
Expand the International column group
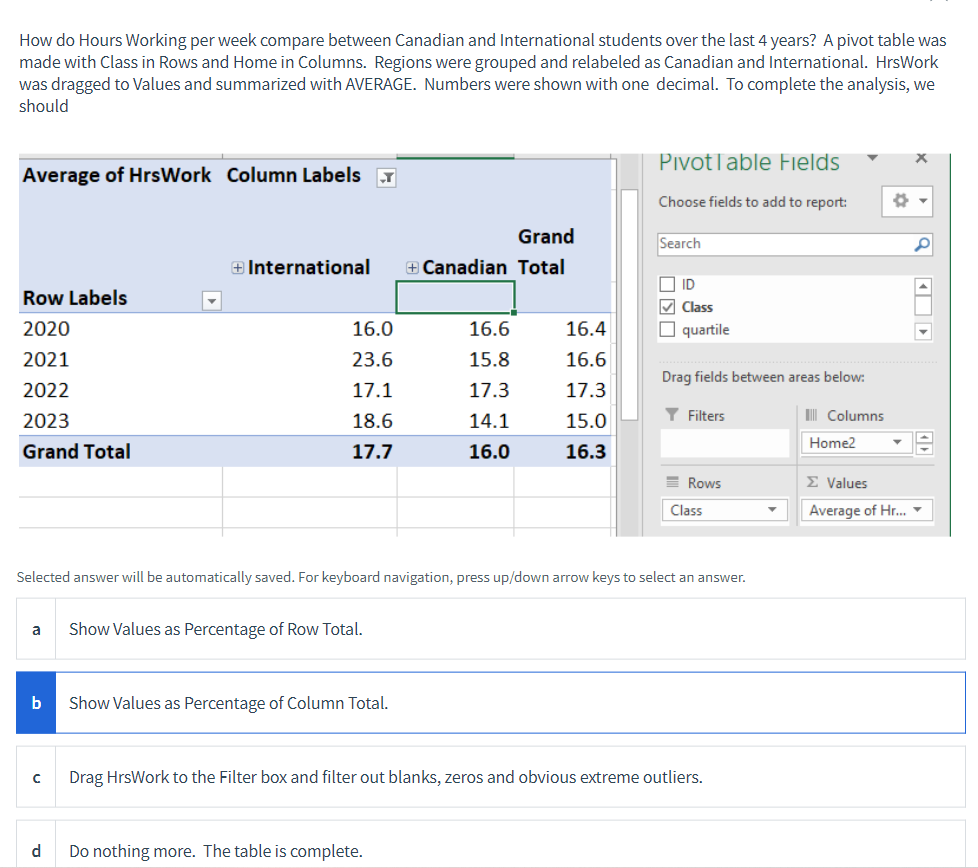click(x=238, y=268)
